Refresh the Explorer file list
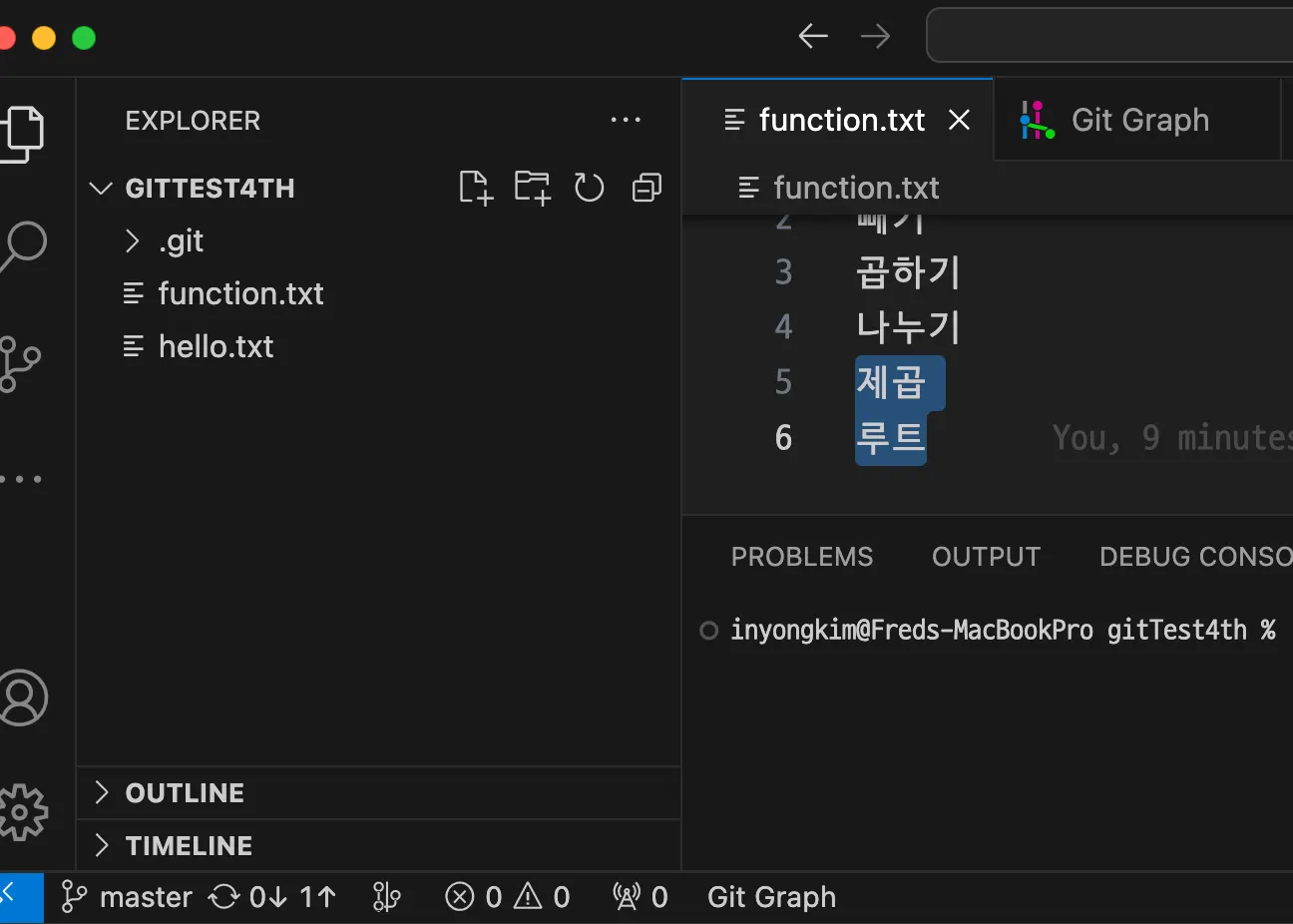The image size is (1293, 924). point(590,188)
